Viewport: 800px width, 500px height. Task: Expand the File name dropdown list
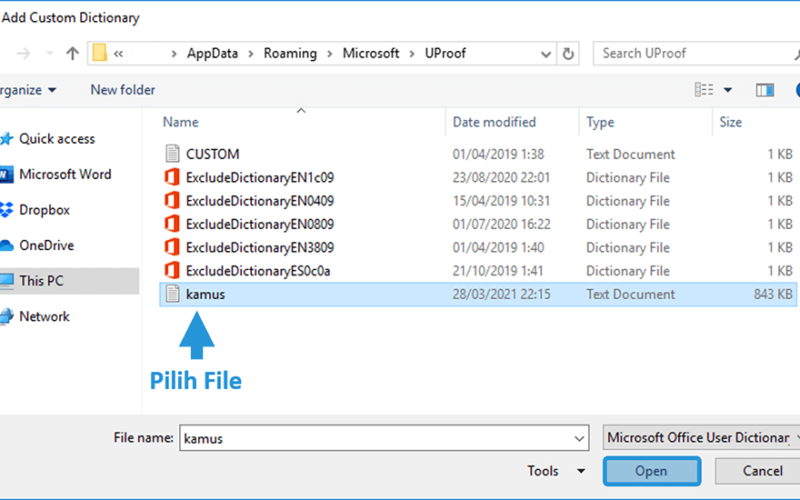(579, 438)
